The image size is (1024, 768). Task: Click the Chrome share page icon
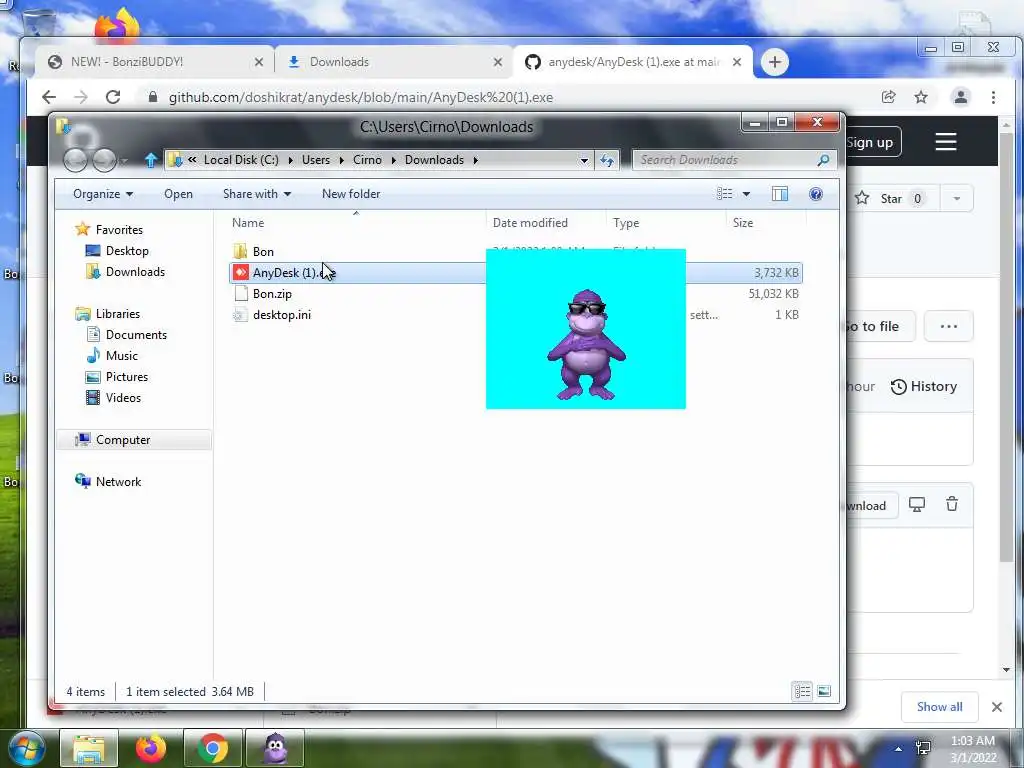coord(888,97)
